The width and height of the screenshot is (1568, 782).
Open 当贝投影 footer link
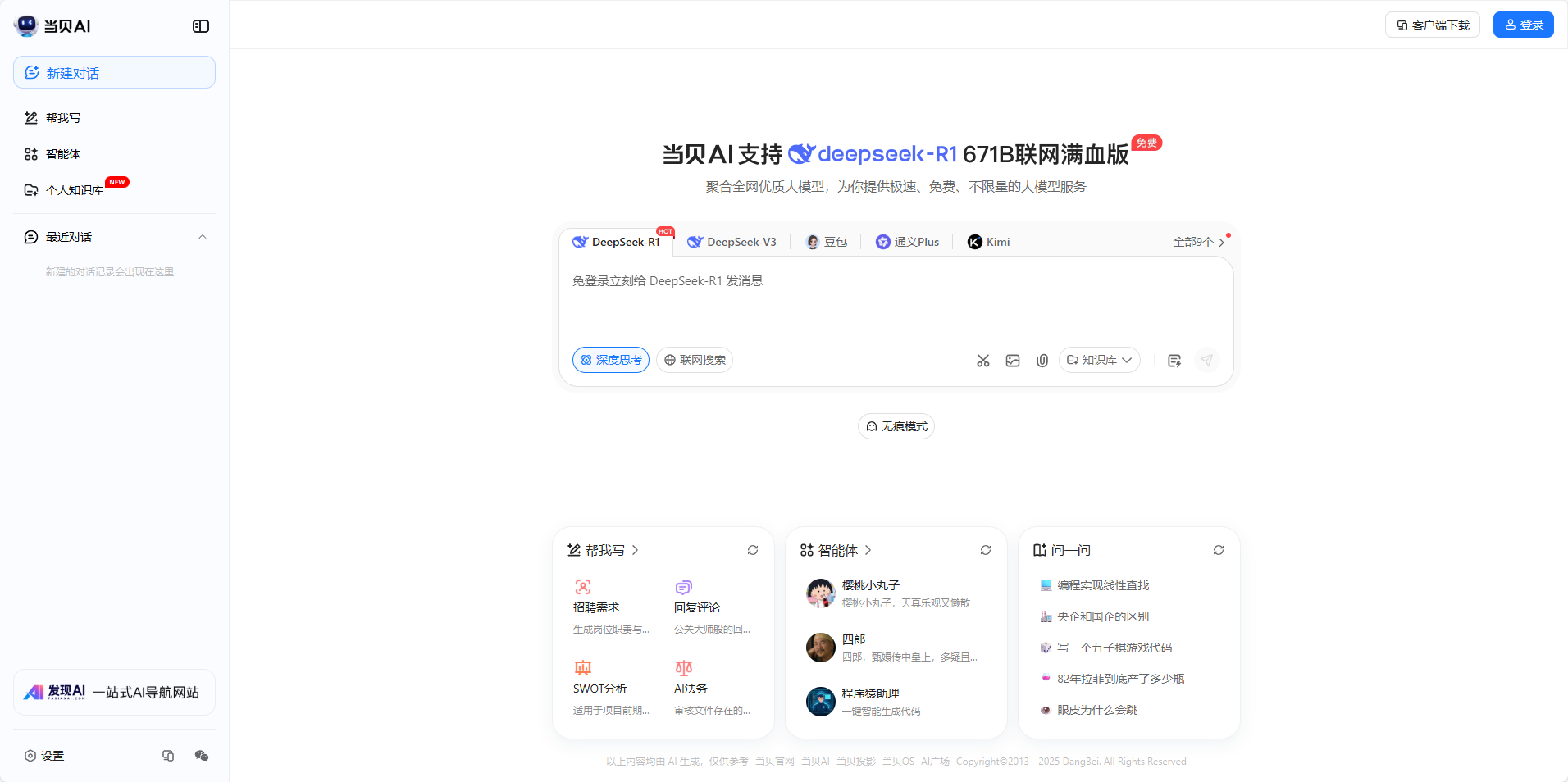pos(855,762)
